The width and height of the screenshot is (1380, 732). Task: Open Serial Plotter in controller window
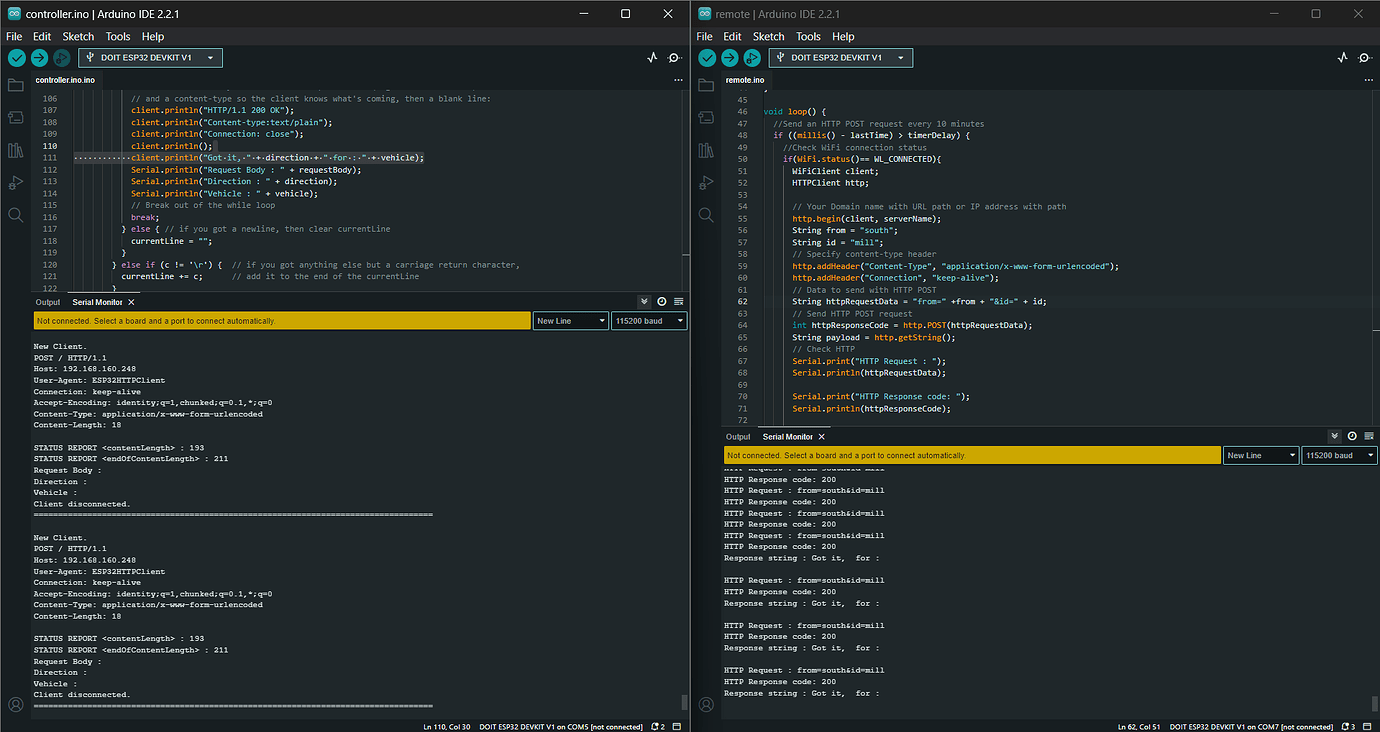point(653,58)
